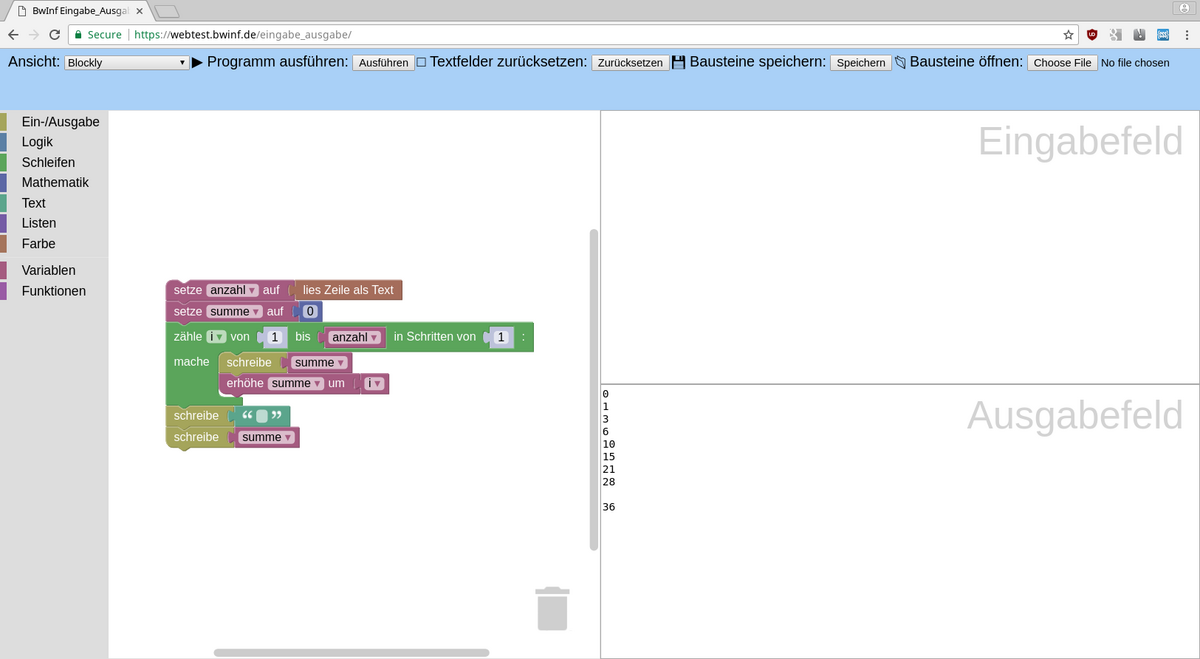Click the Choose File button
The width and height of the screenshot is (1200, 659).
1062,62
